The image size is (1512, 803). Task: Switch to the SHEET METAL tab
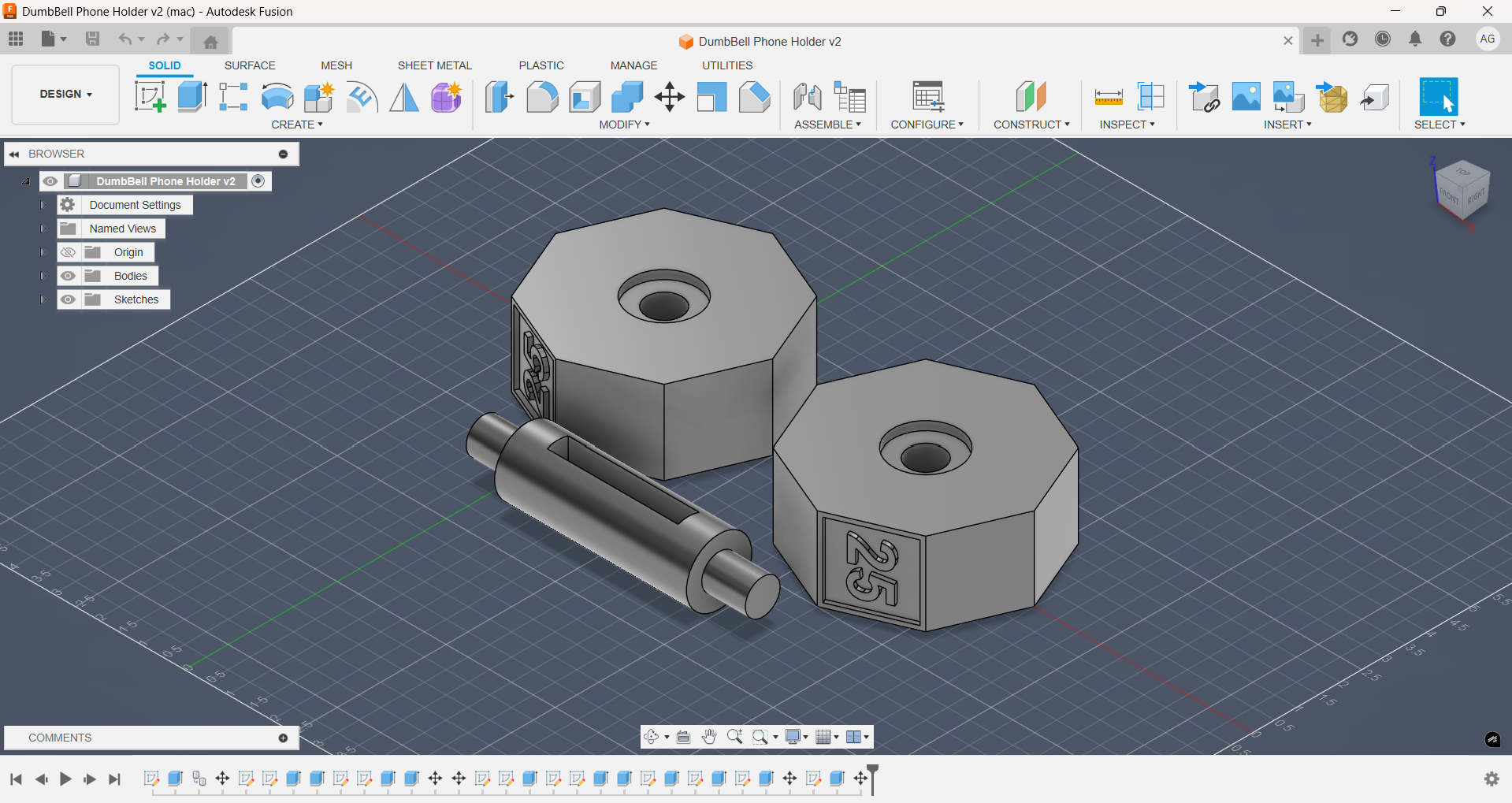coord(434,65)
